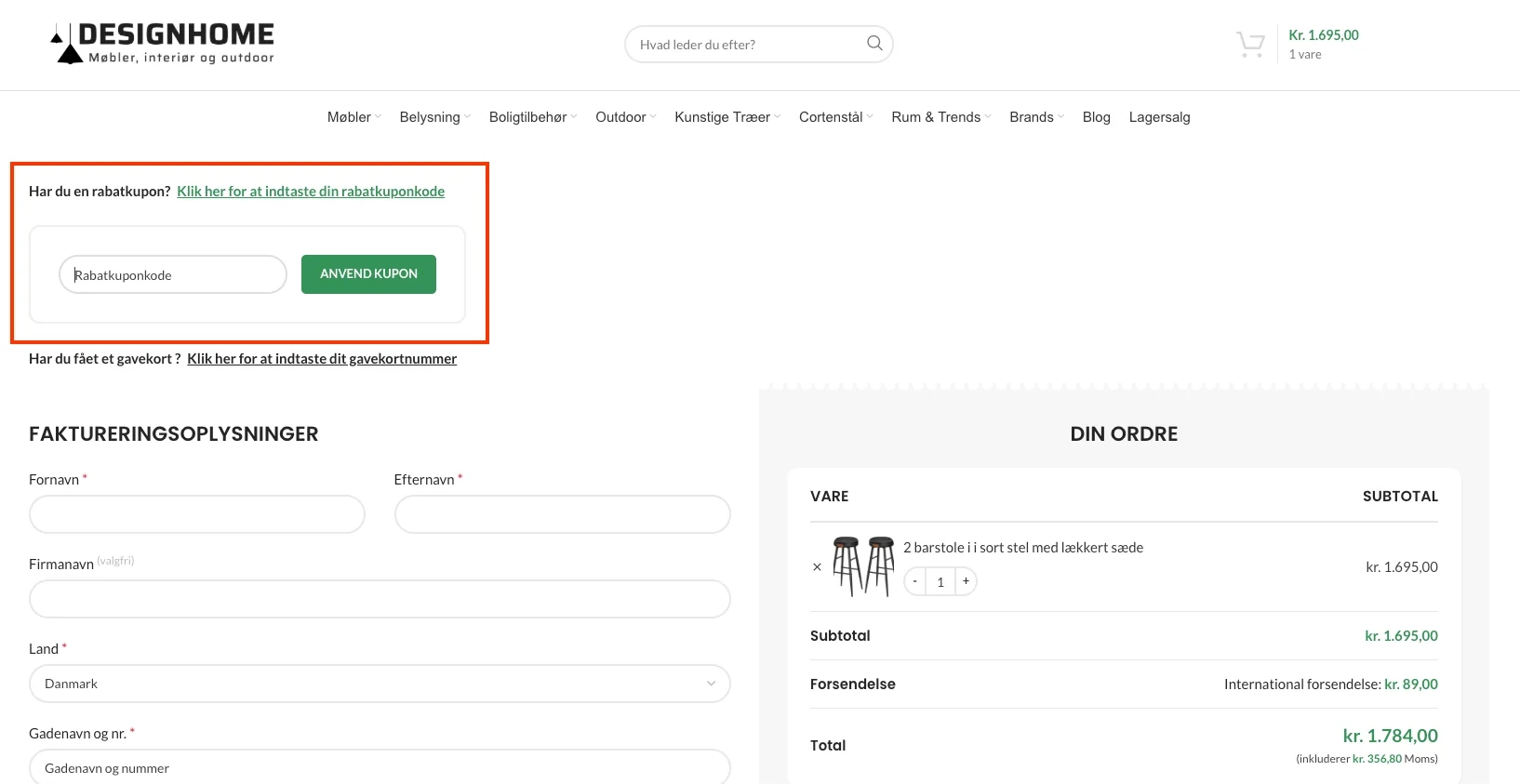Focus the Rabatkuponkode input field
Viewport: 1520px width, 784px height.
point(173,275)
